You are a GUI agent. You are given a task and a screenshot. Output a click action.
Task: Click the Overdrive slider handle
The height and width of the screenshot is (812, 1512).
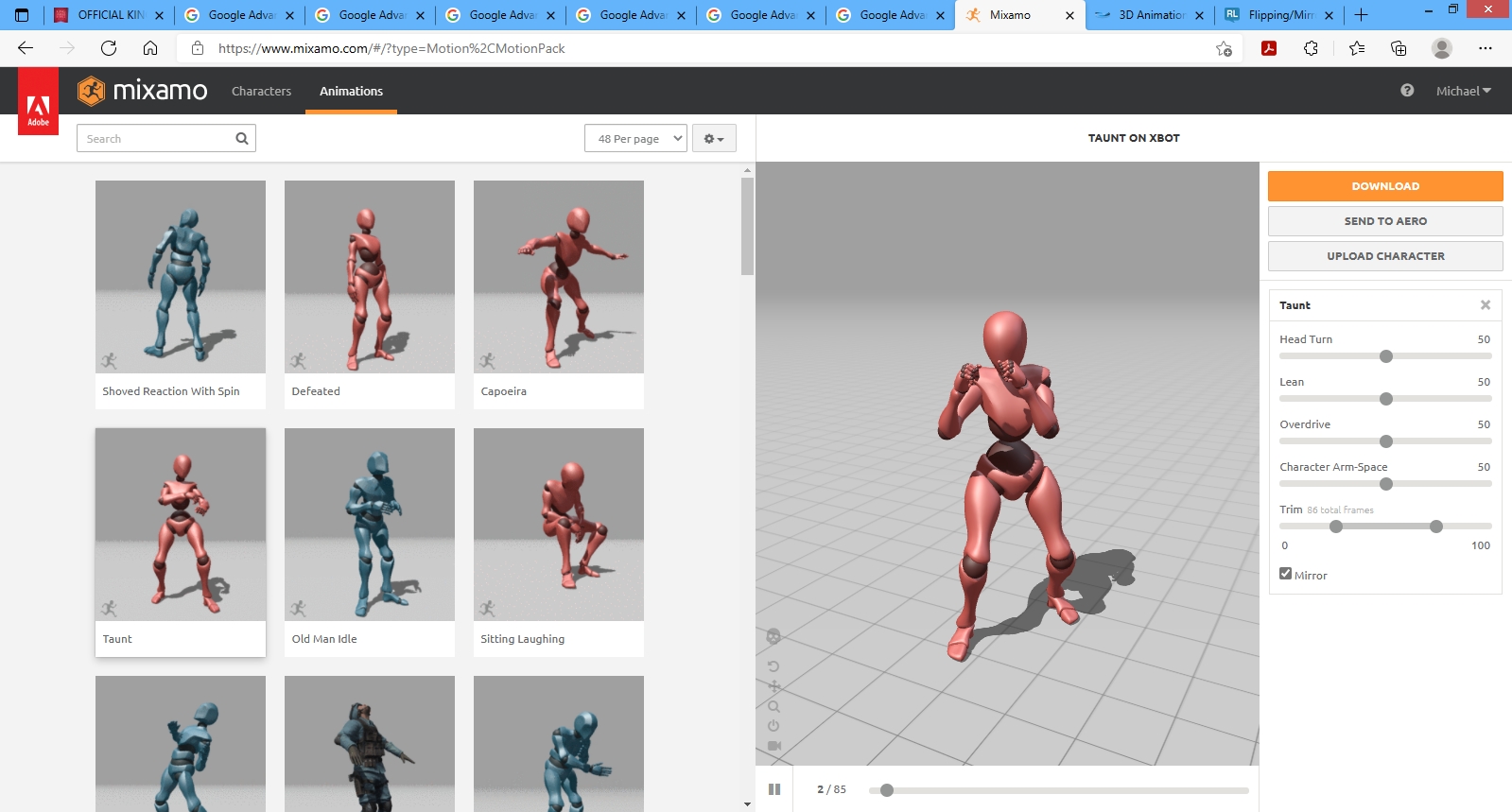1386,441
